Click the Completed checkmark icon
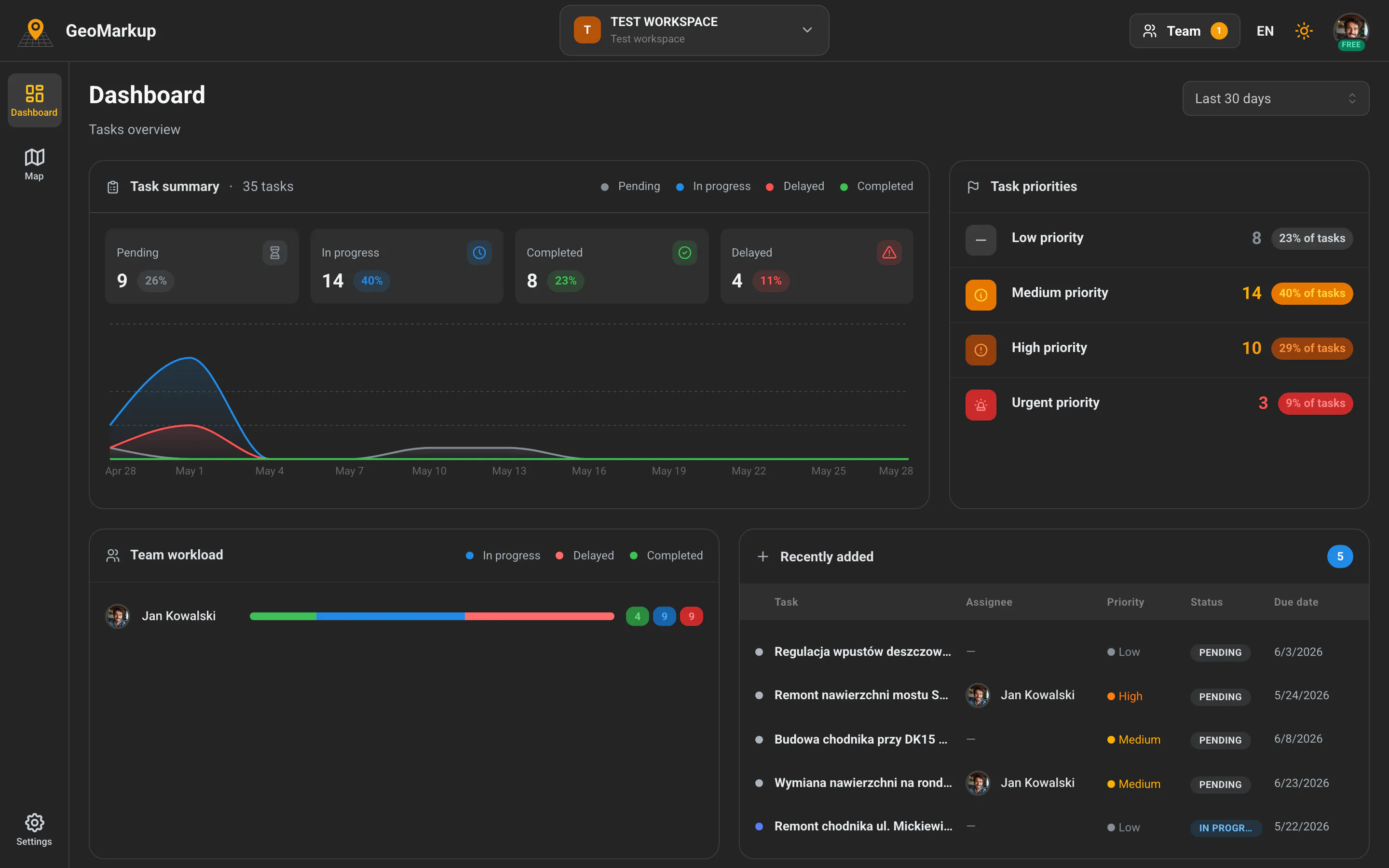The image size is (1389, 868). 685,253
